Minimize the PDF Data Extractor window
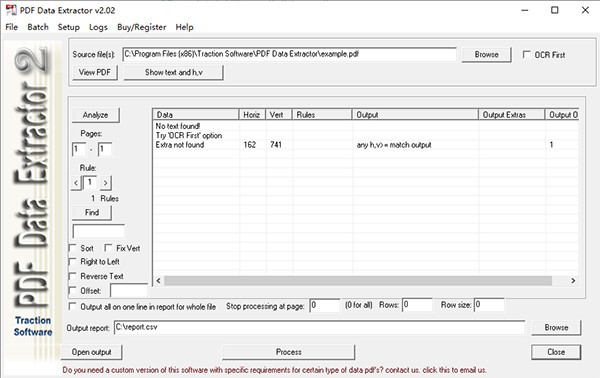600x378 pixels. pos(525,10)
